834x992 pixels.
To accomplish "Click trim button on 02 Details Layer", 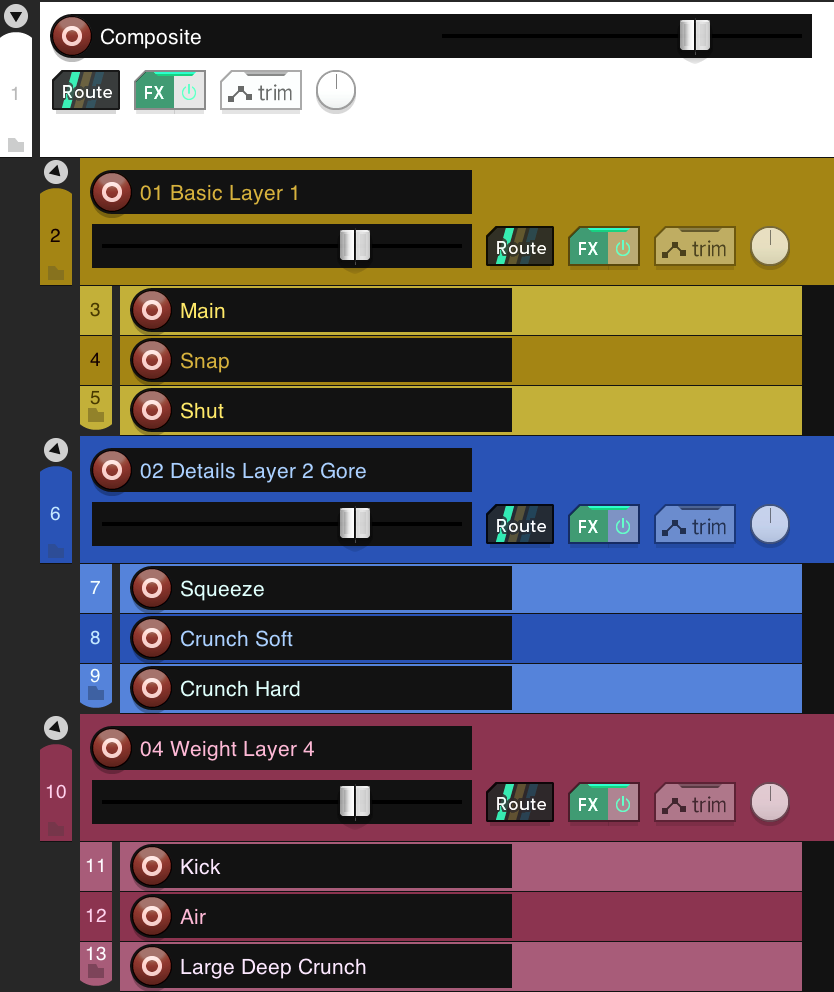I will 695,525.
